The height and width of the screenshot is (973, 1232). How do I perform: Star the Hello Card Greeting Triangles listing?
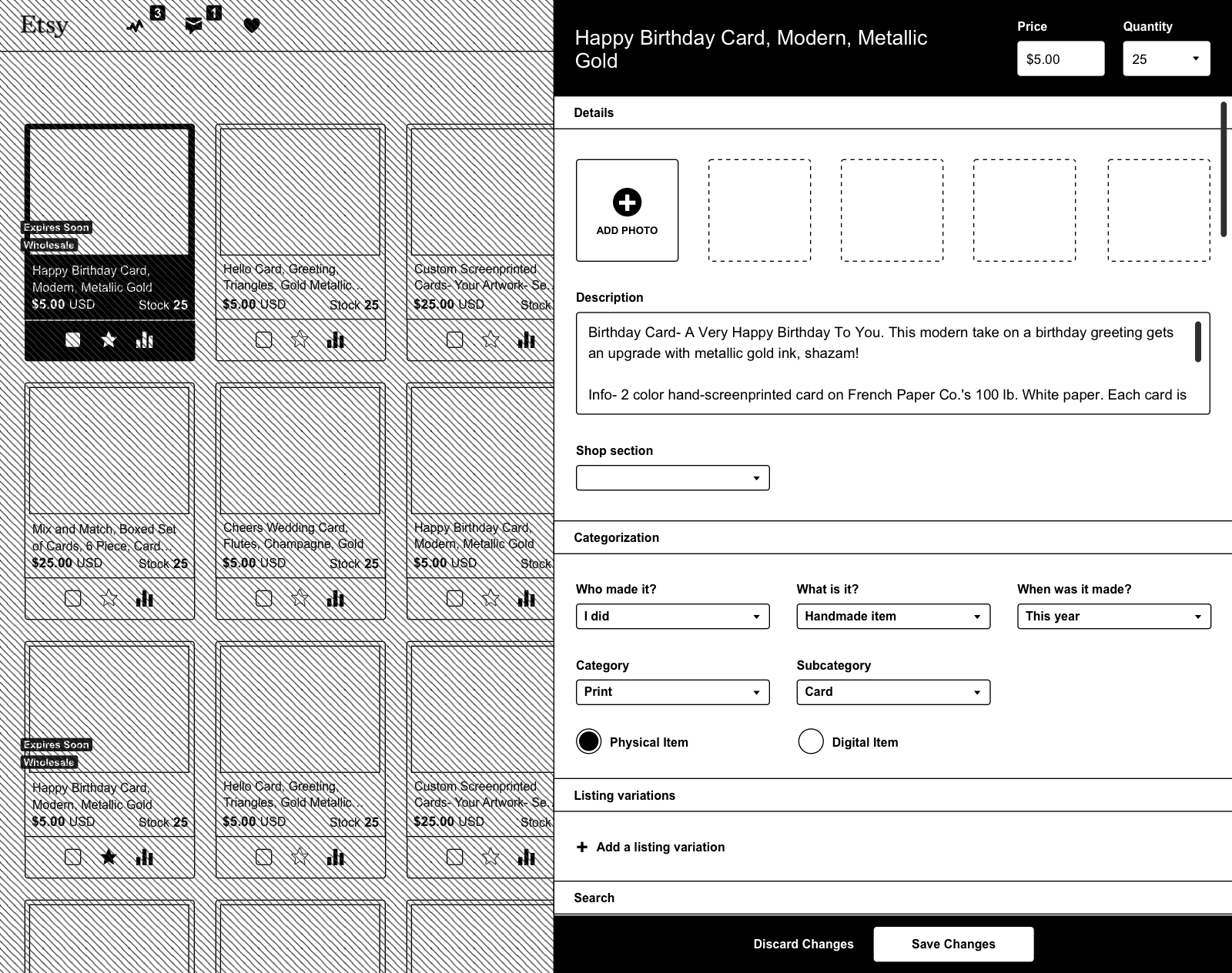pos(300,339)
